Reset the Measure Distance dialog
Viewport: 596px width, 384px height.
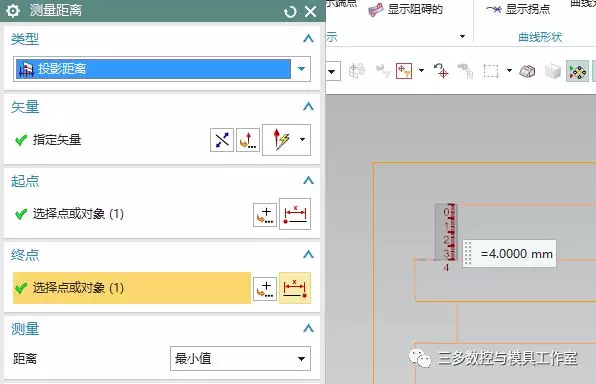[290, 12]
